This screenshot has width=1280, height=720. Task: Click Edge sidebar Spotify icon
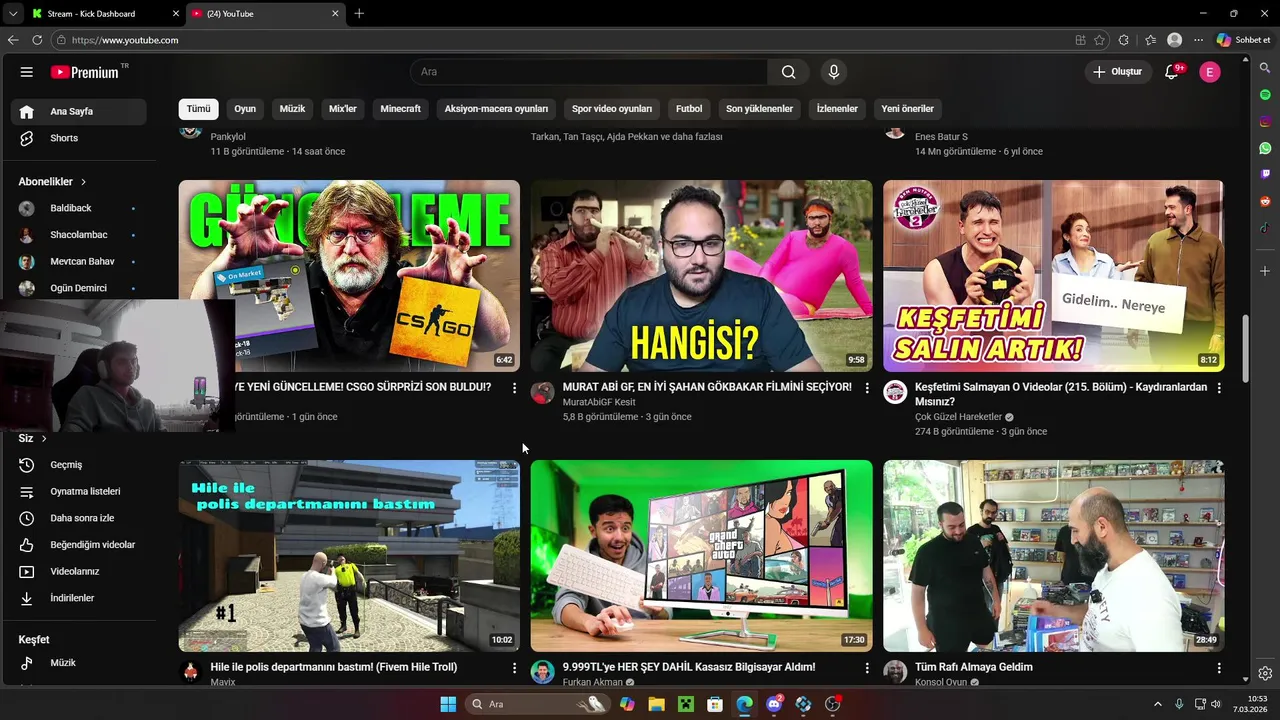point(1265,94)
